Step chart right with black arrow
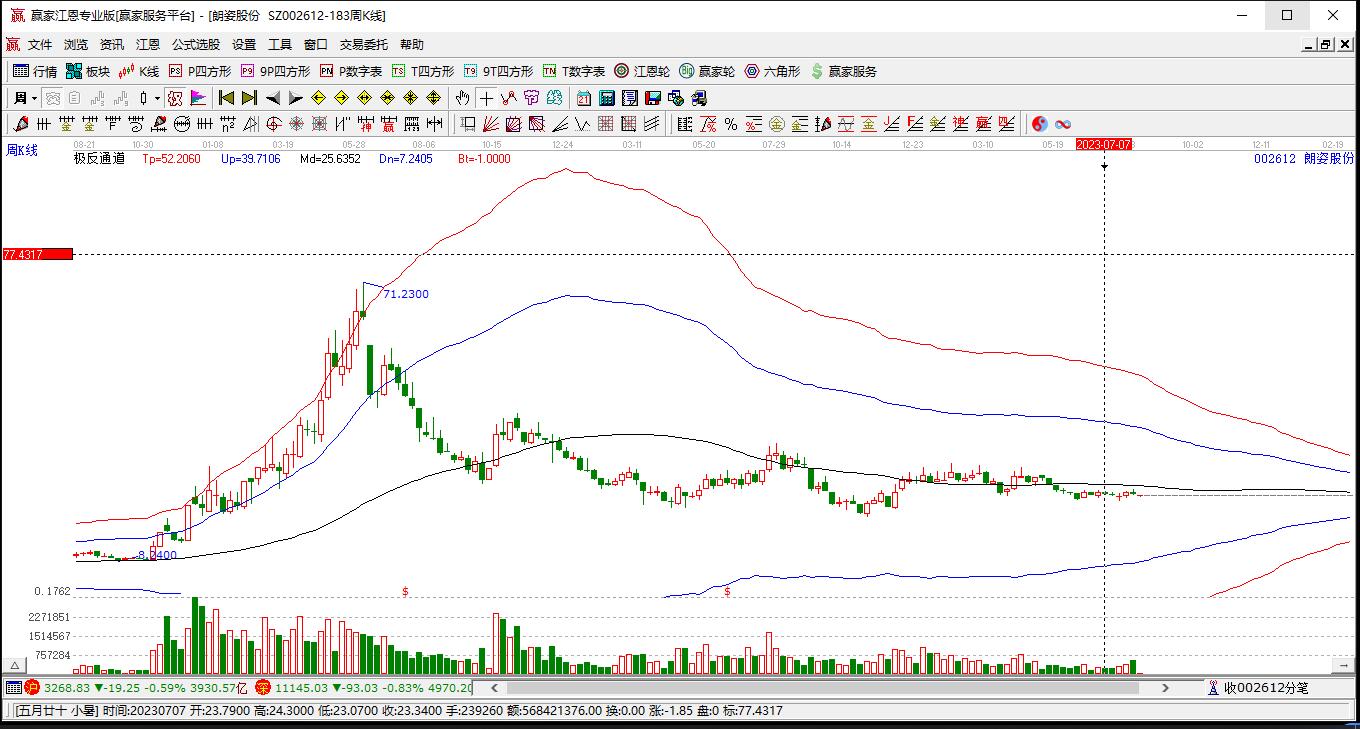The width and height of the screenshot is (1360, 729). (x=296, y=98)
